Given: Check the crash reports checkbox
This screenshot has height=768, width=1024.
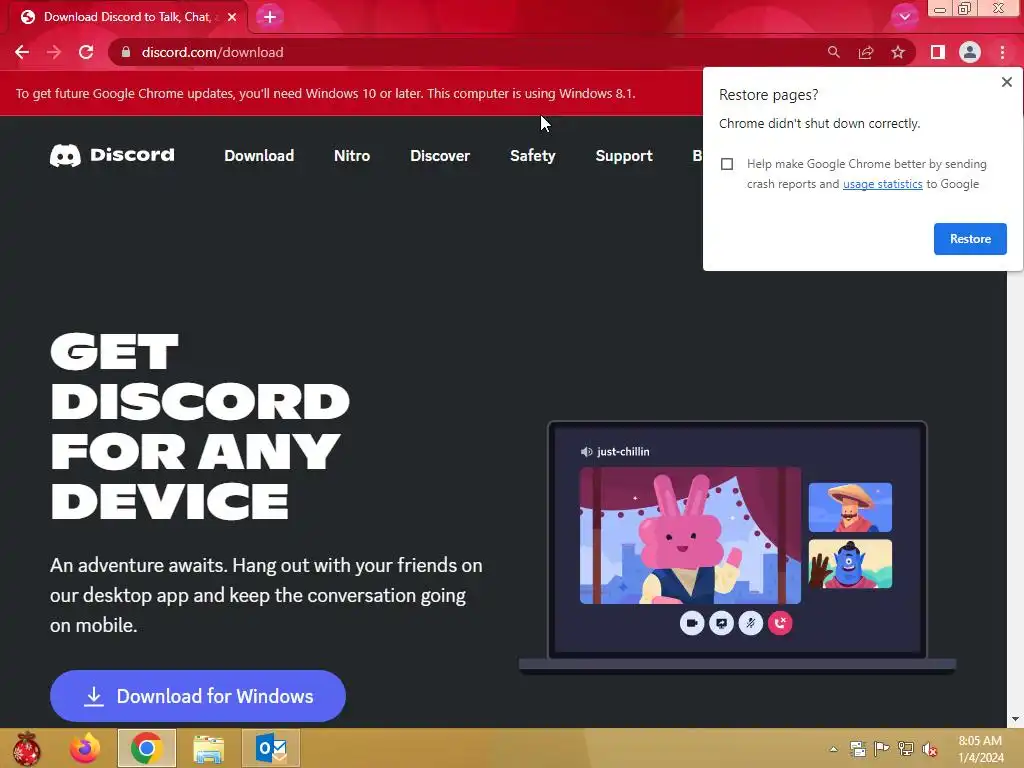Looking at the screenshot, I should click(727, 164).
